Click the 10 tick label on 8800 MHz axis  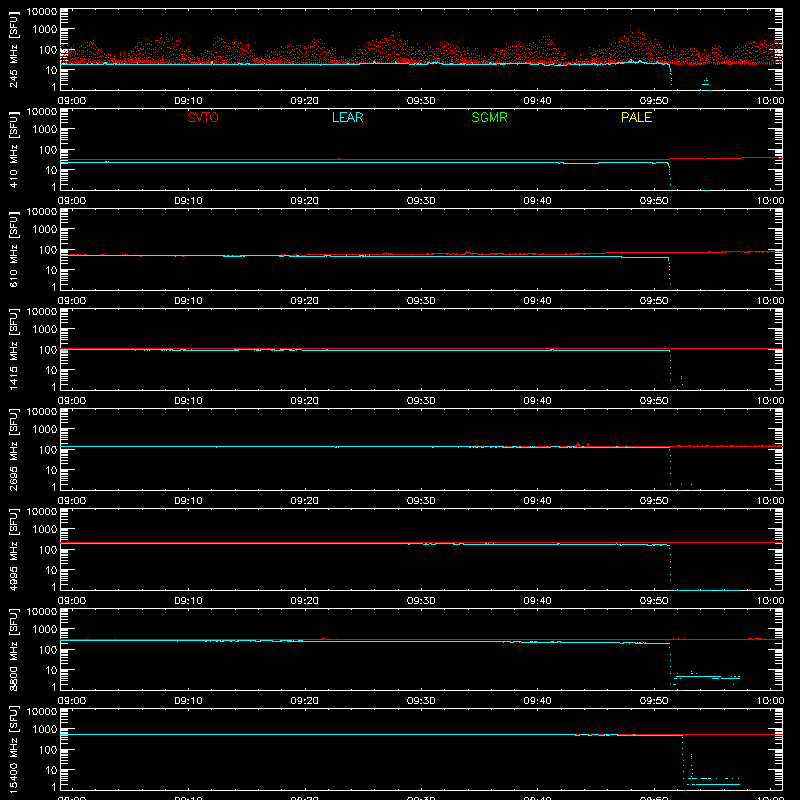tap(51, 670)
